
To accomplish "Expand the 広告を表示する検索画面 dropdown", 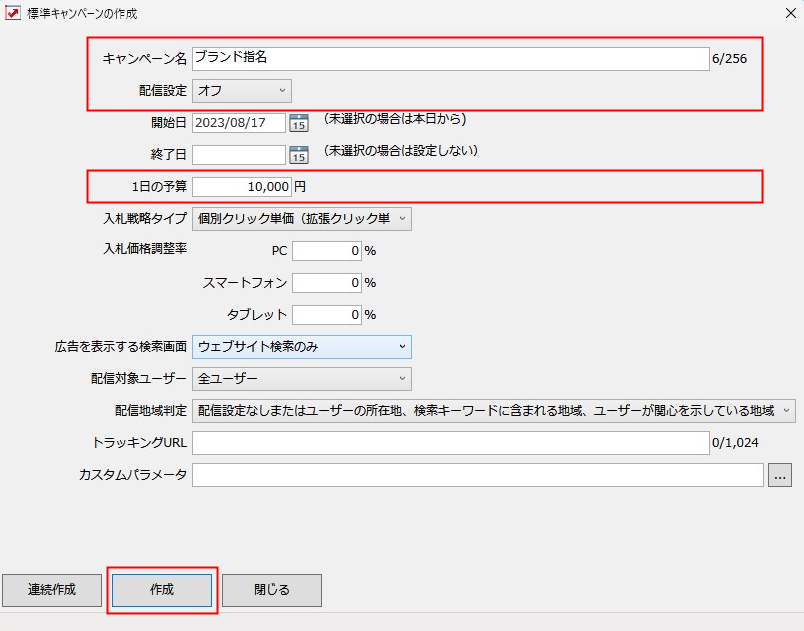I will tap(301, 347).
